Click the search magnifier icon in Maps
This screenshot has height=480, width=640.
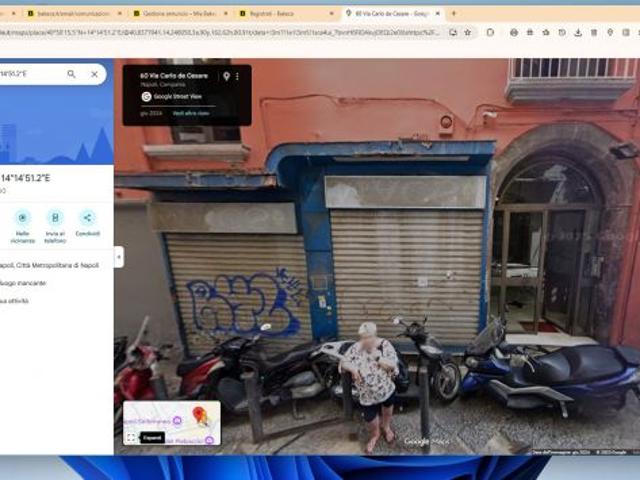tap(71, 74)
